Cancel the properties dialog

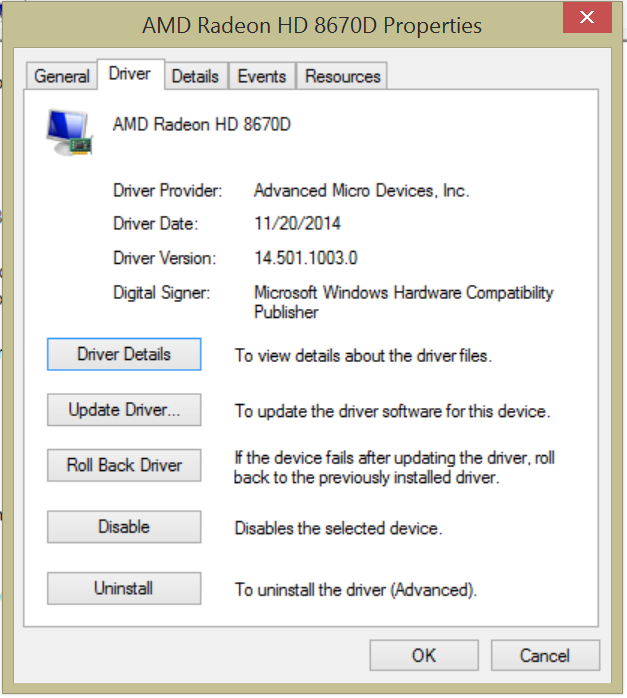click(545, 655)
